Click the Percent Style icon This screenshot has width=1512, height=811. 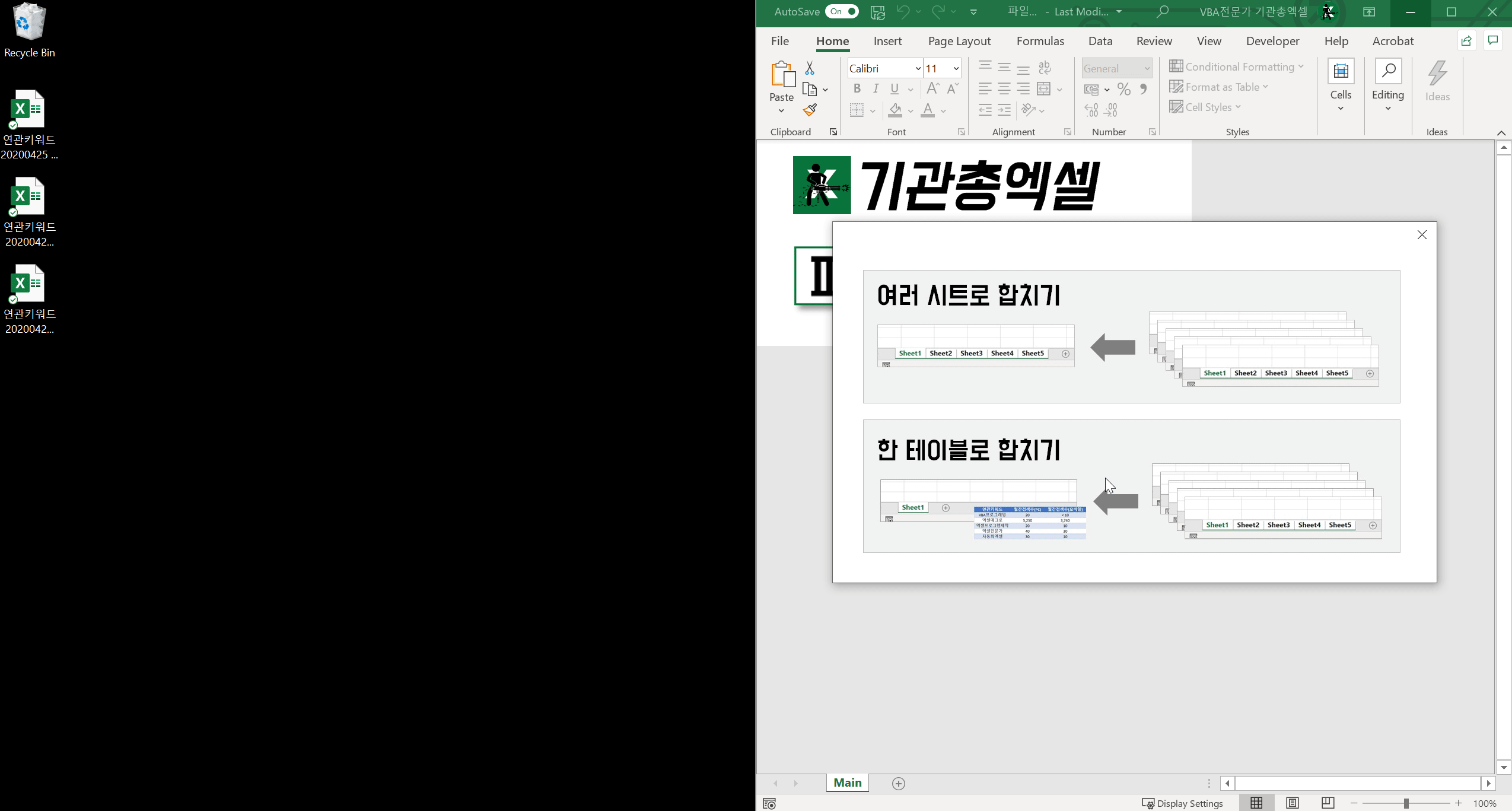pos(1123,90)
